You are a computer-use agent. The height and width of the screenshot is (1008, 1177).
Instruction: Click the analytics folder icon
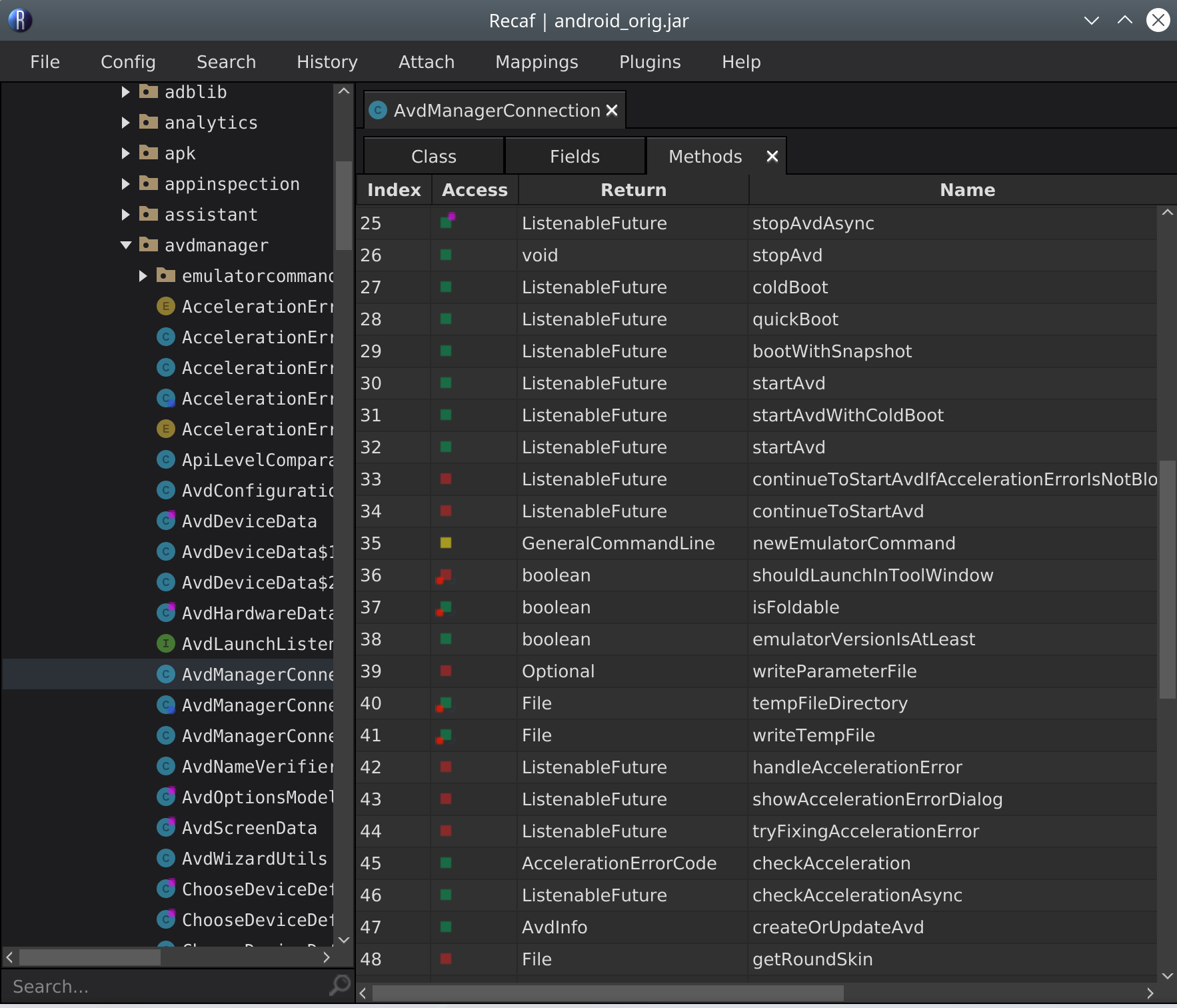tap(148, 122)
